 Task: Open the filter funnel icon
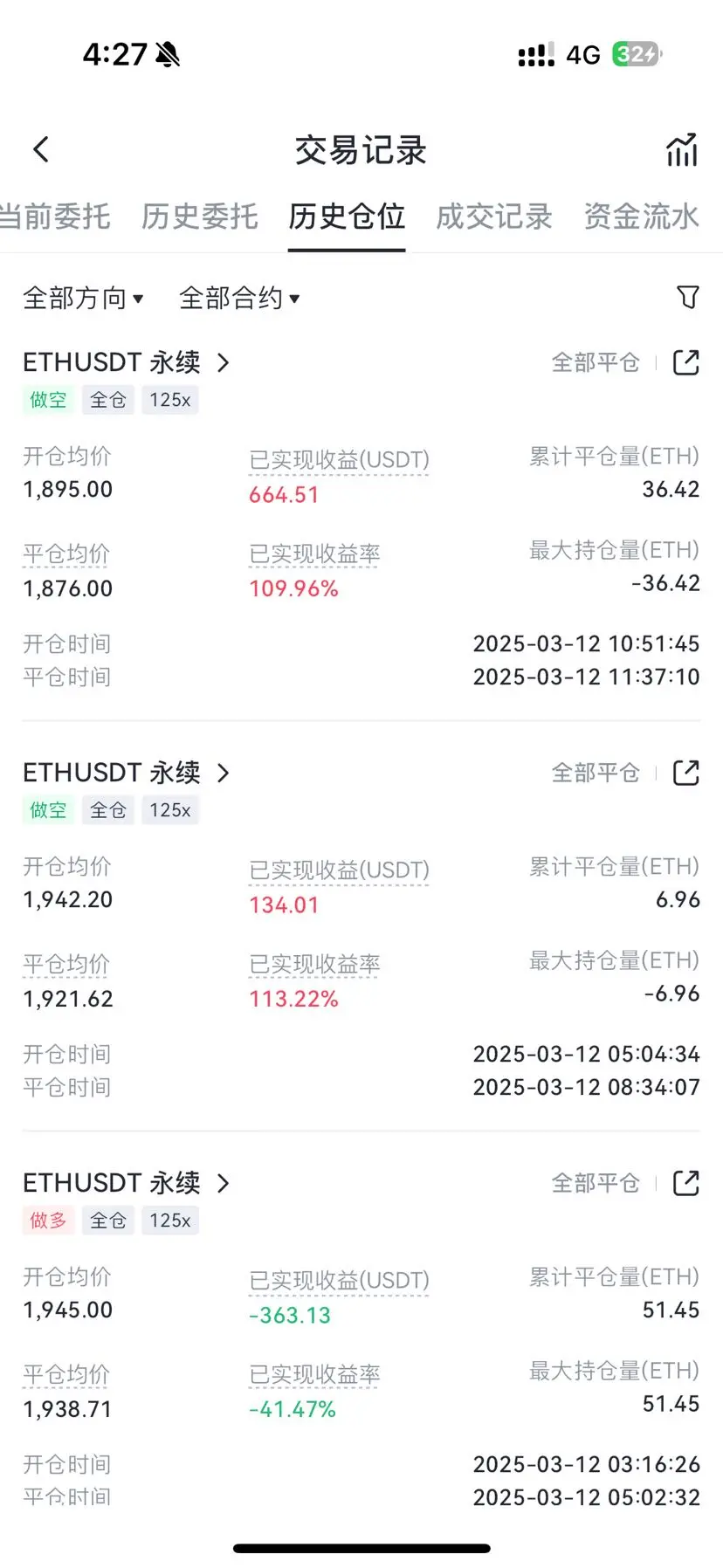coord(688,298)
